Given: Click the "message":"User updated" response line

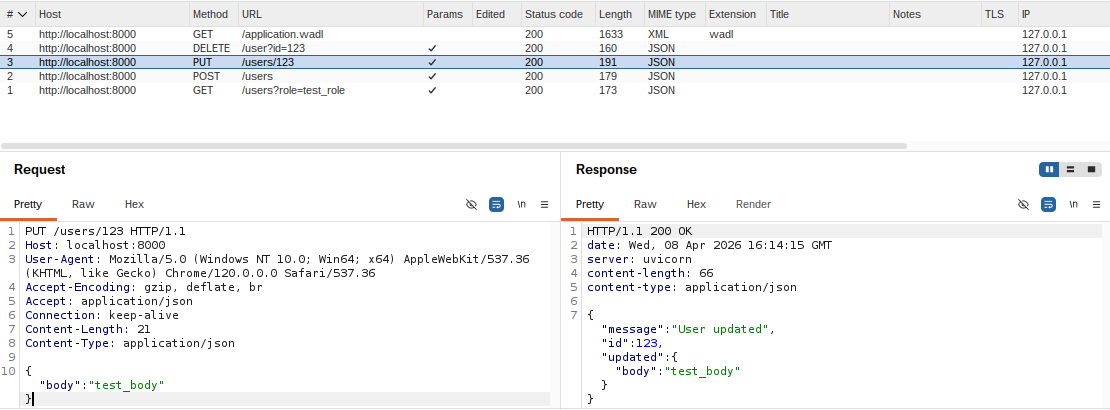Looking at the screenshot, I should [x=688, y=329].
